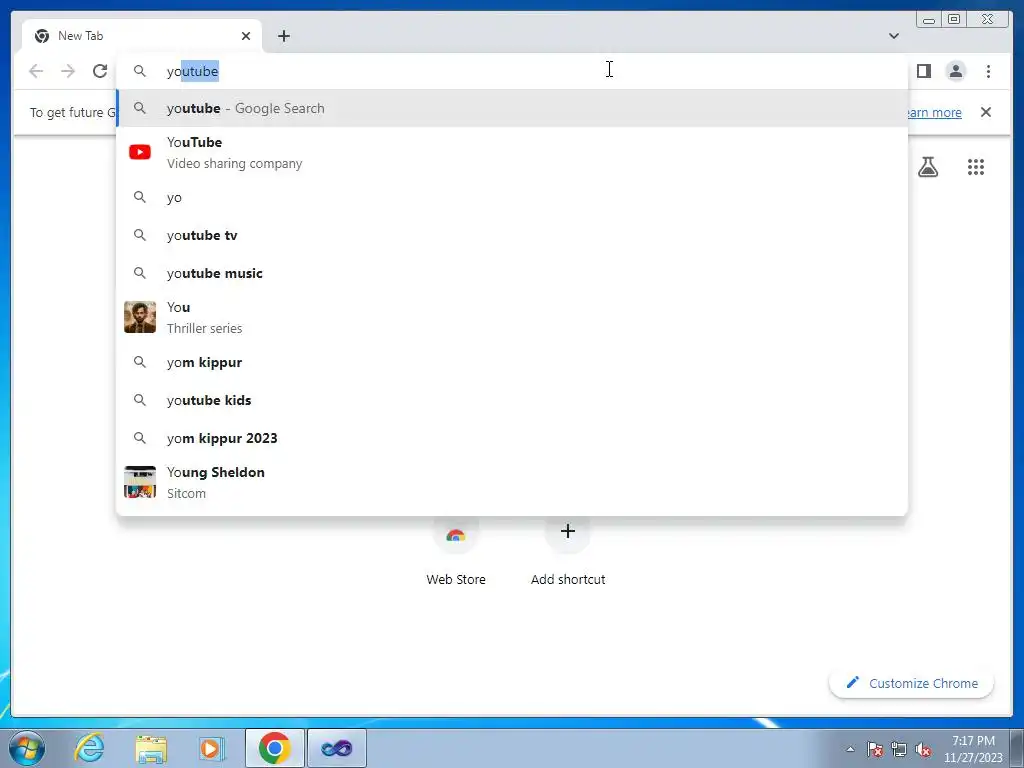Click the Young Sheldon thumbnail
1024x768 pixels.
tap(140, 483)
